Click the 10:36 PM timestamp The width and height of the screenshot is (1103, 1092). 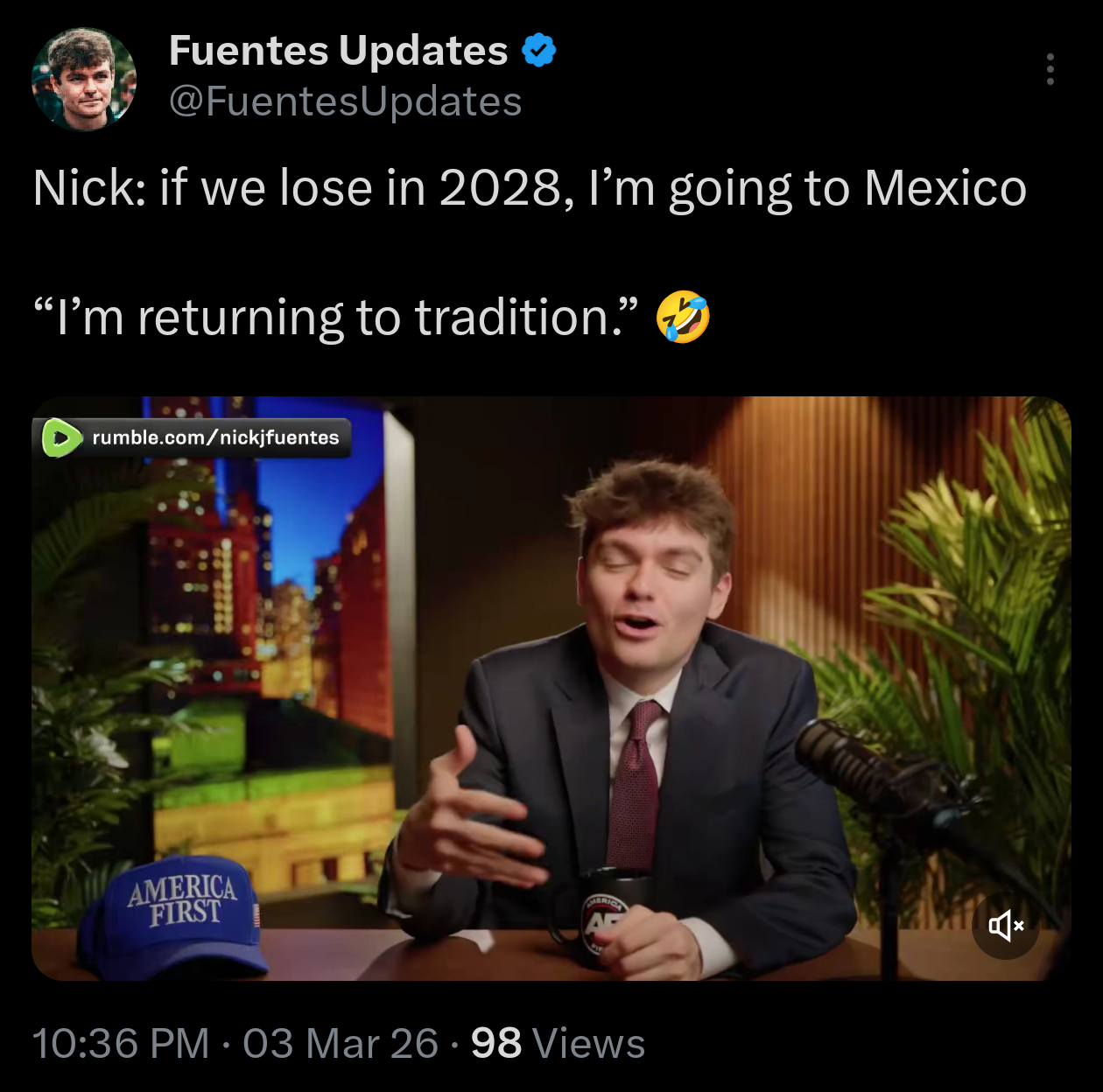[x=121, y=1043]
